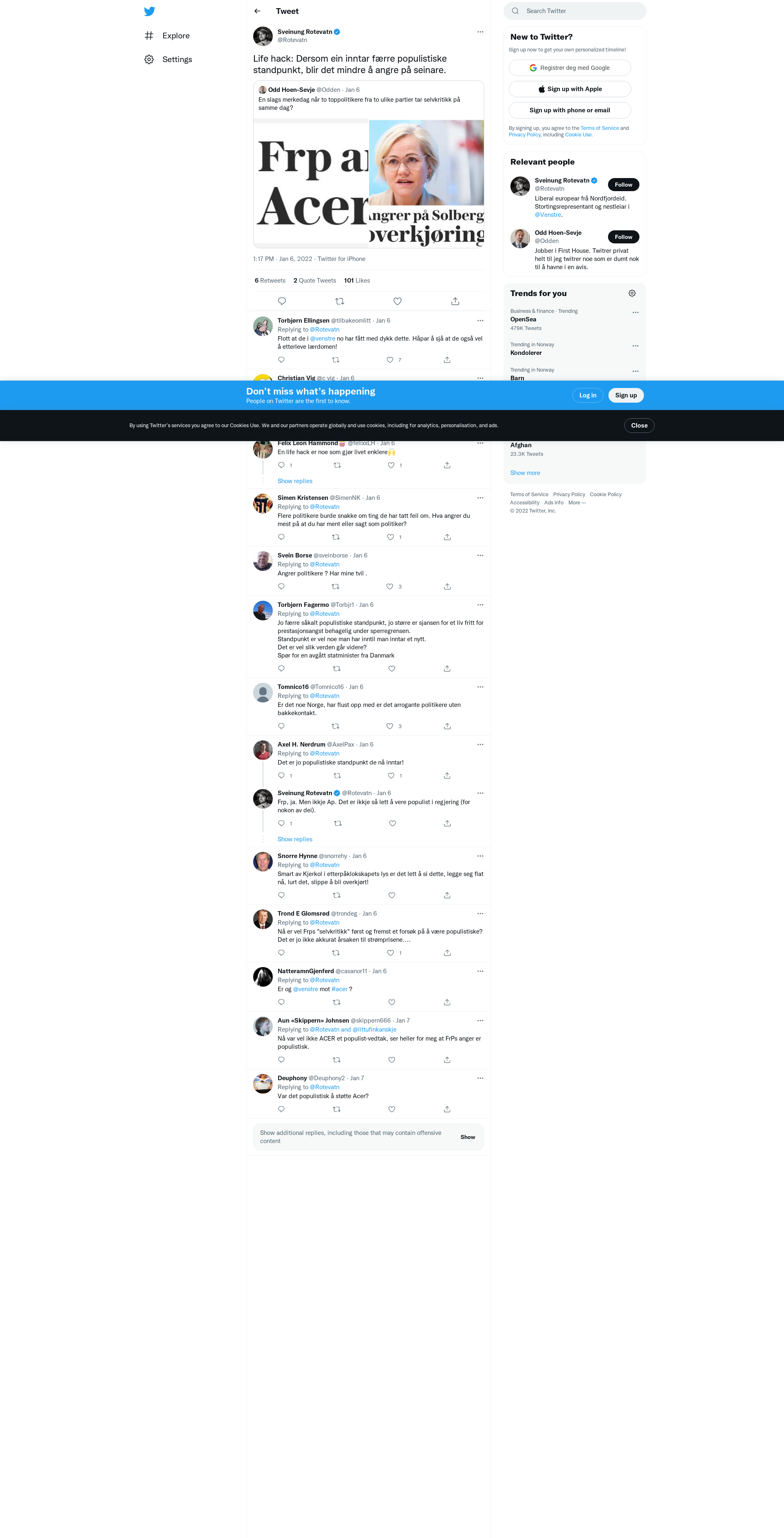Viewport: 784px width, 1538px height.
Task: Open more options for Kondolerer trend
Action: pos(635,345)
